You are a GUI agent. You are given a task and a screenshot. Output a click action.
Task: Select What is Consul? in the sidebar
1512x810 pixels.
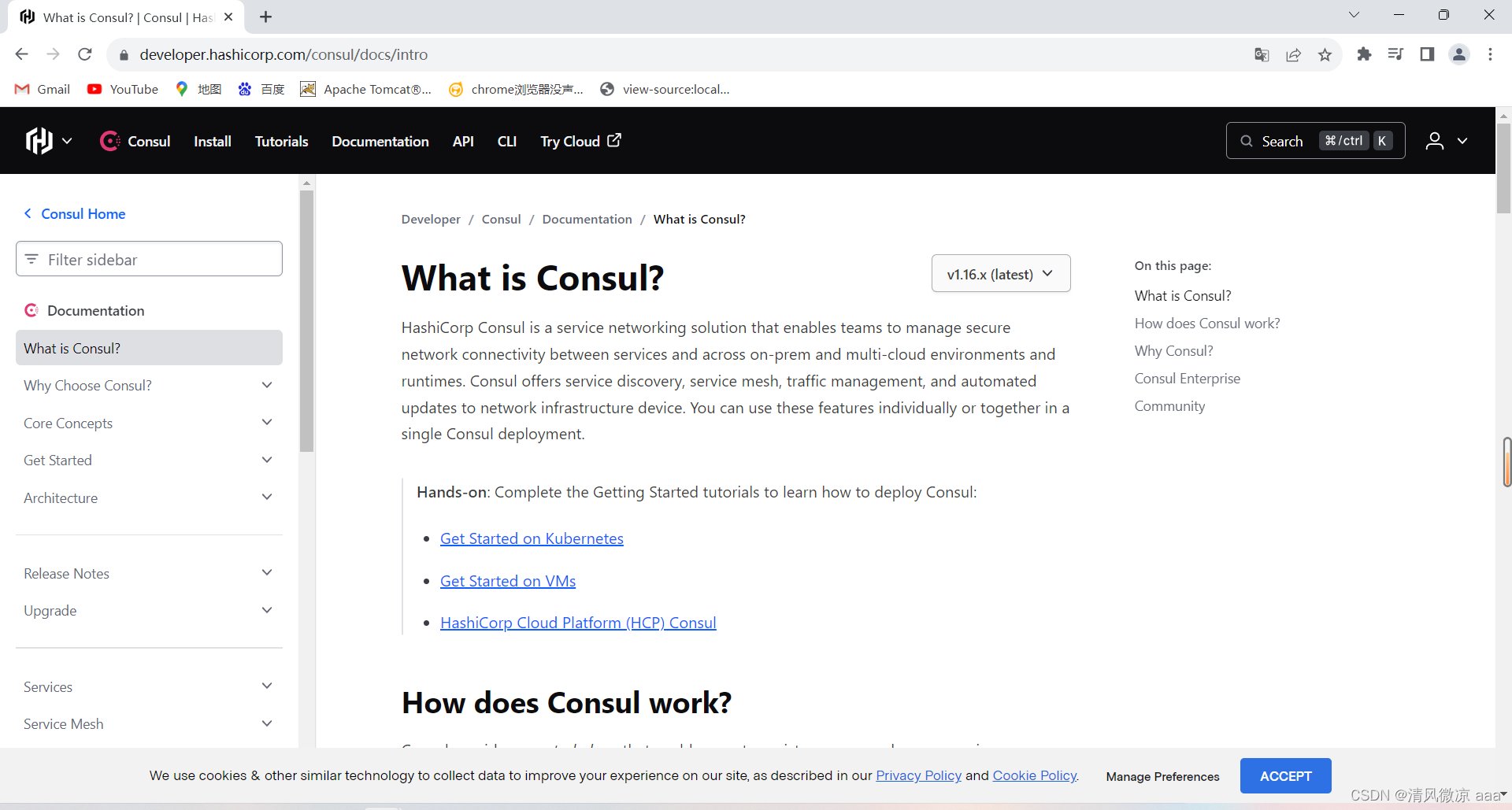pos(149,348)
